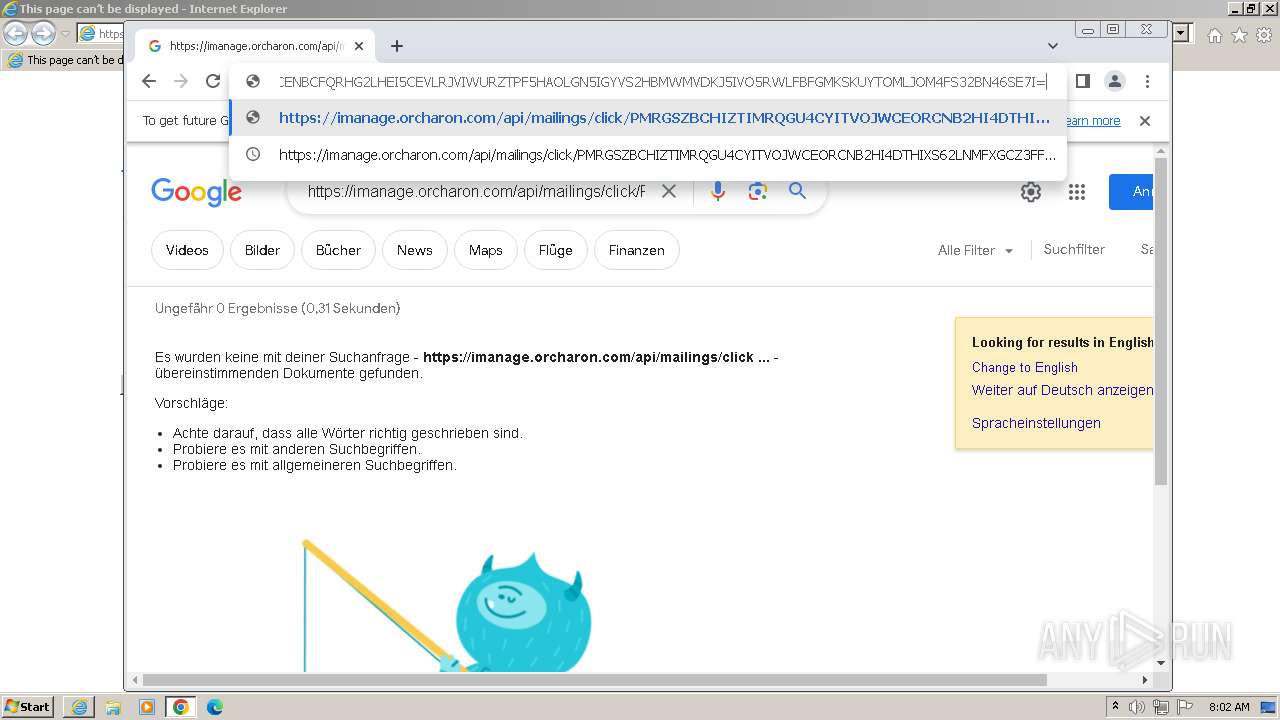Image resolution: width=1280 pixels, height=720 pixels.
Task: Clear the Google search box
Action: point(669,191)
